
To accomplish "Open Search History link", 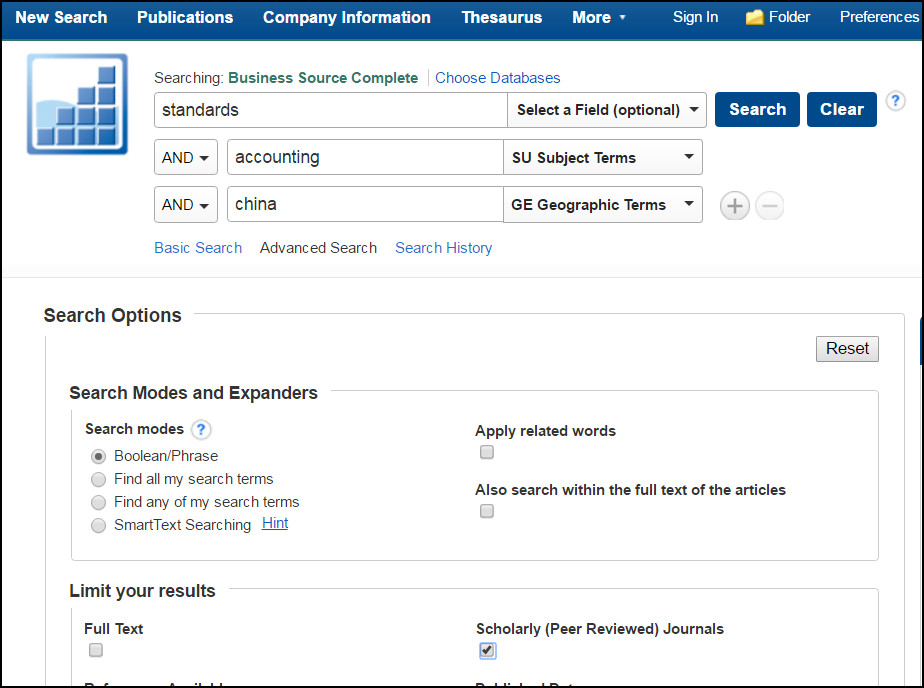I will 443,248.
